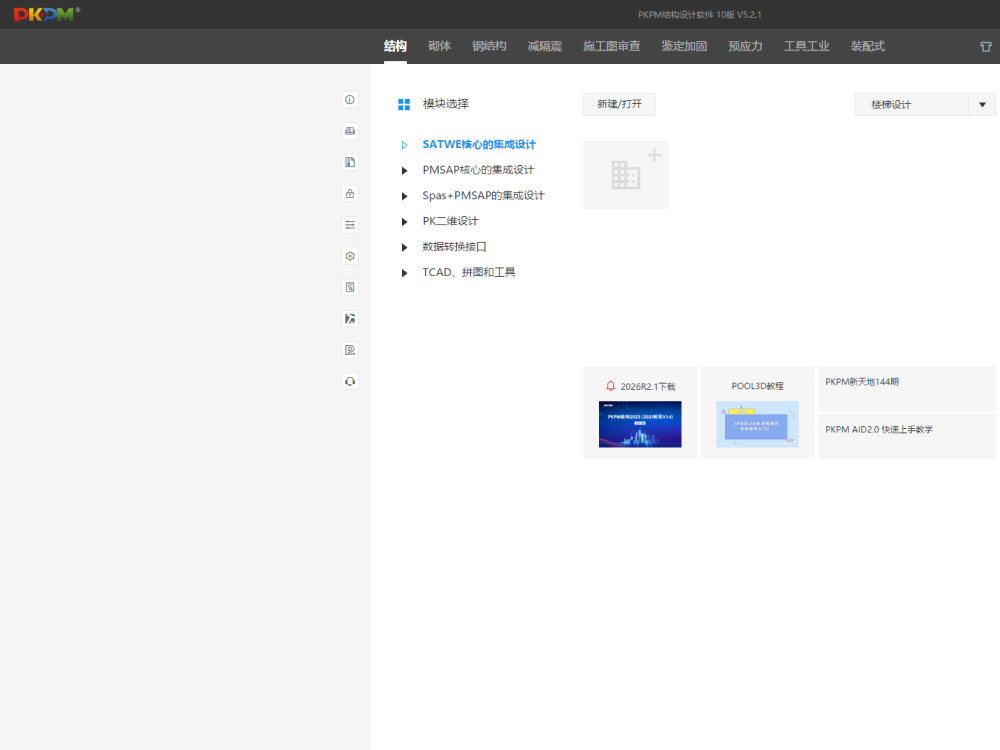The height and width of the screenshot is (750, 1000).
Task: Expand arrow for TCAD、拼图和工具
Action: (404, 273)
